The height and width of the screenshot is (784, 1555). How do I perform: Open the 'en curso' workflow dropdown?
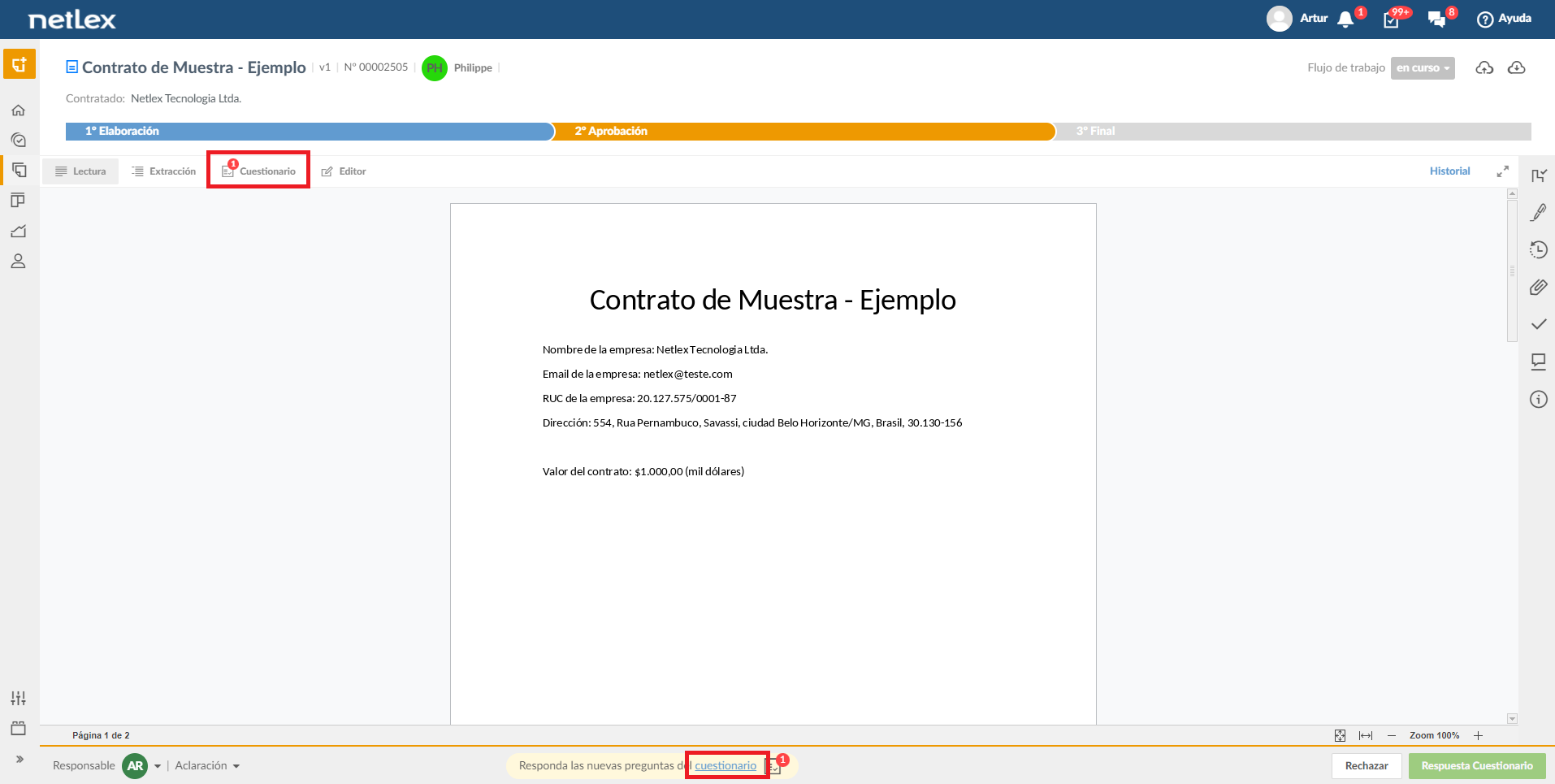[x=1423, y=68]
